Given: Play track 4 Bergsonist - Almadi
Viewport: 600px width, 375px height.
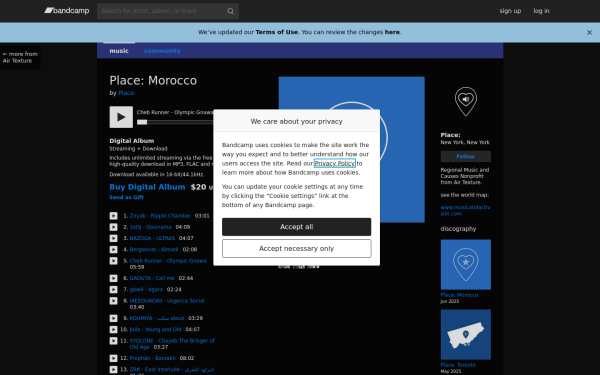Looking at the screenshot, I should (114, 249).
